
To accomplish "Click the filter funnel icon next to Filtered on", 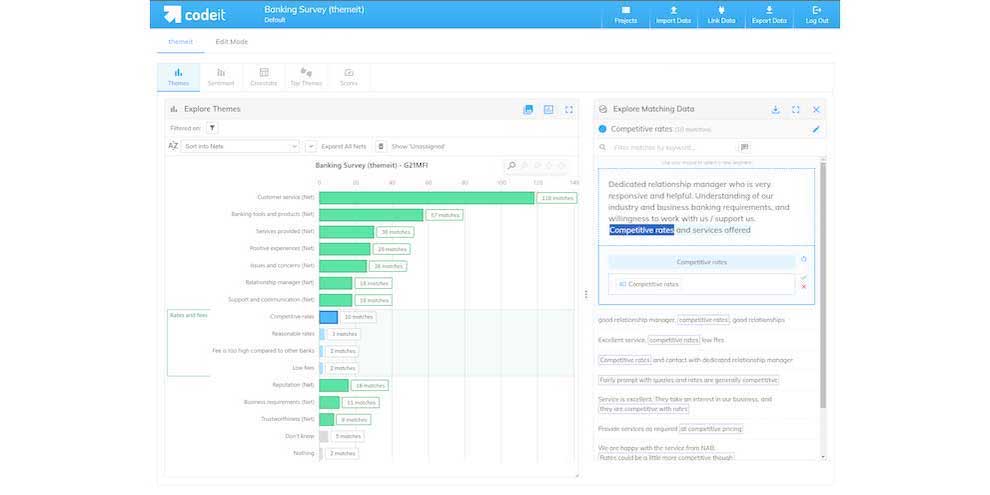I will click(x=212, y=128).
